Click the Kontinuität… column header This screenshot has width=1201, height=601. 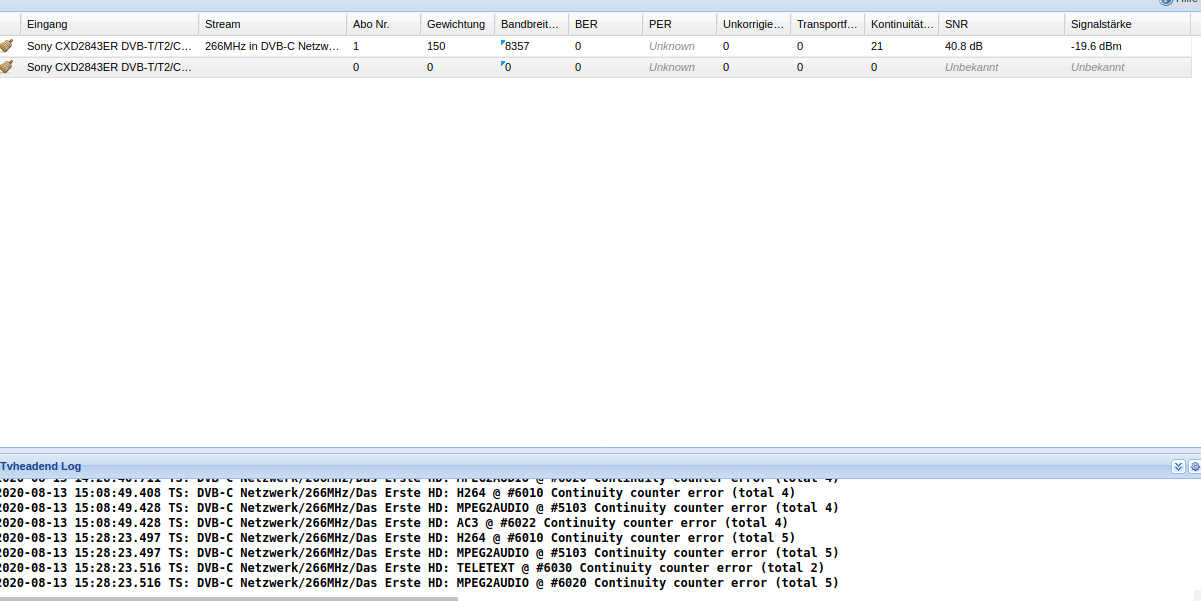click(901, 24)
